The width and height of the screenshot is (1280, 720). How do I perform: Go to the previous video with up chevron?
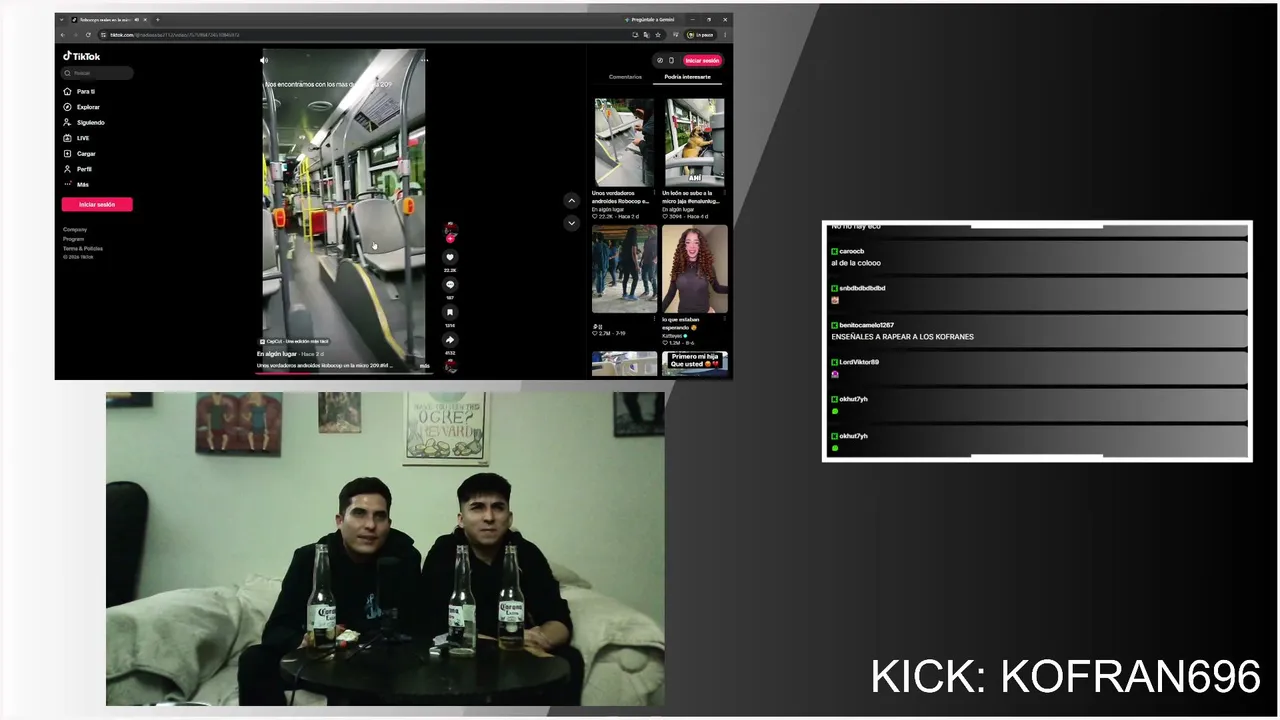[x=571, y=201]
